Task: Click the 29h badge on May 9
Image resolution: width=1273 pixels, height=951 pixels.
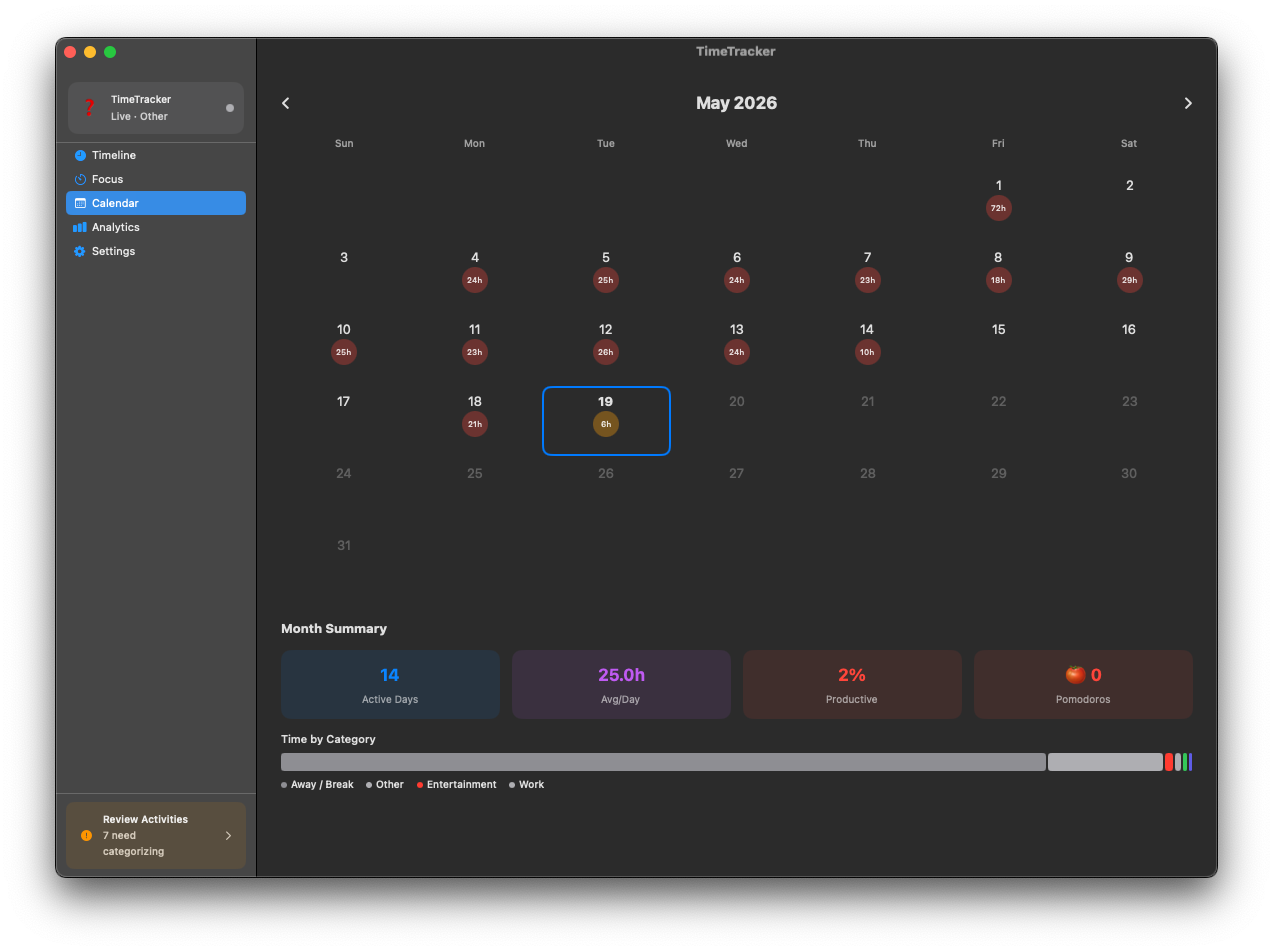Action: [x=1129, y=280]
